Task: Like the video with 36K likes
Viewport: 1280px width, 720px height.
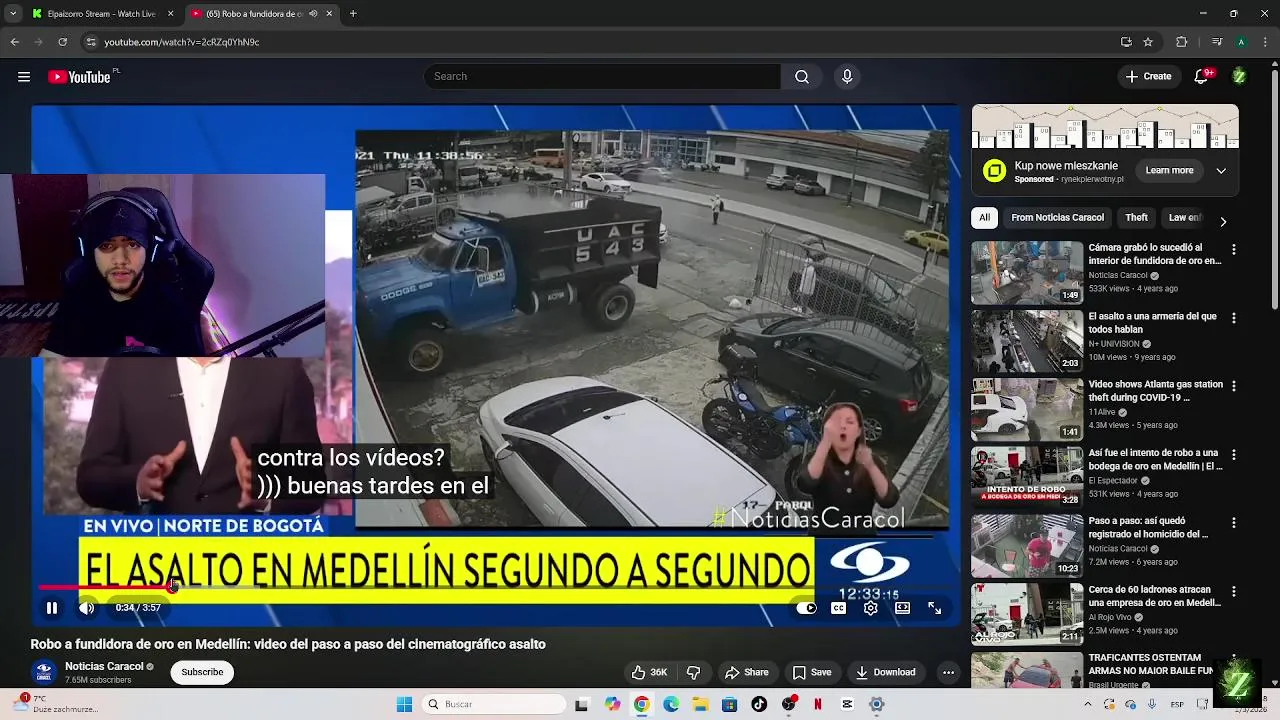Action: click(x=648, y=672)
